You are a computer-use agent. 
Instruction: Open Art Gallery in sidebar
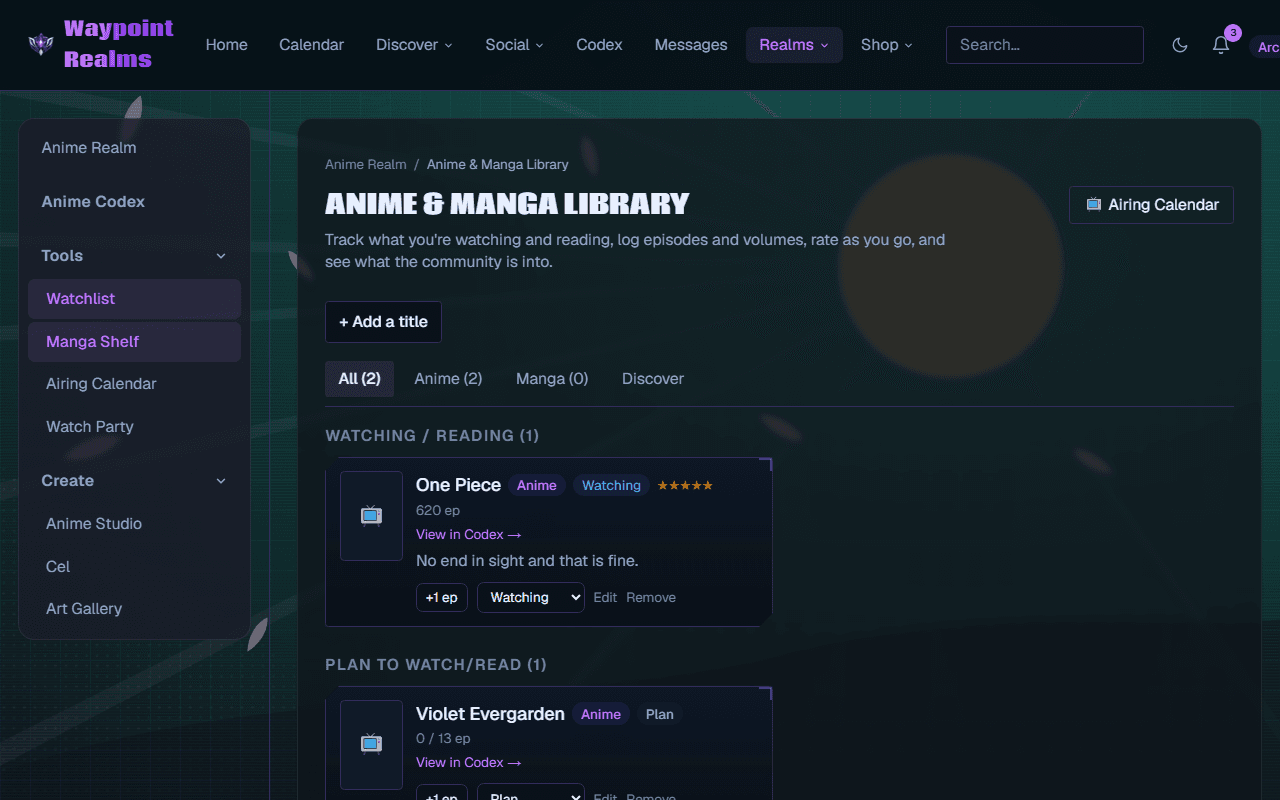pos(134,609)
